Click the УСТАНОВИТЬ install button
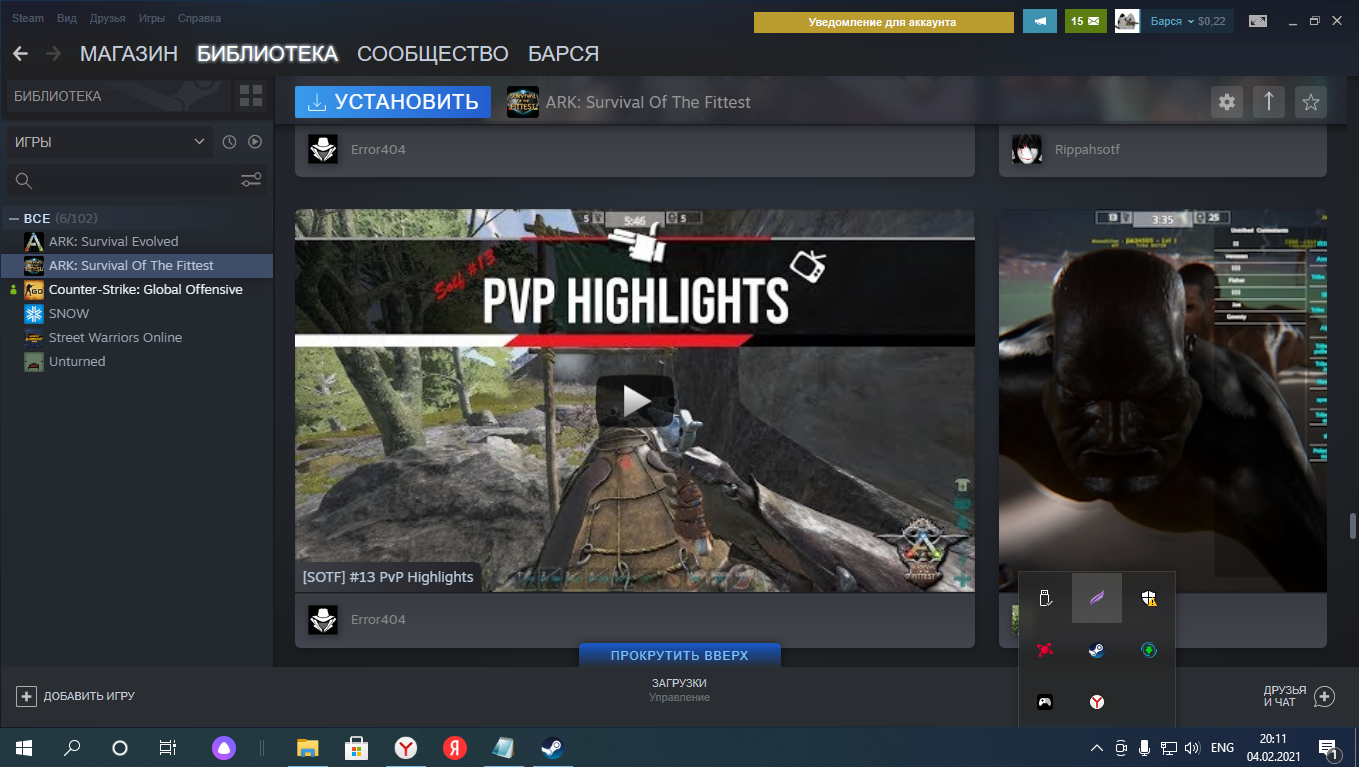 click(x=393, y=101)
